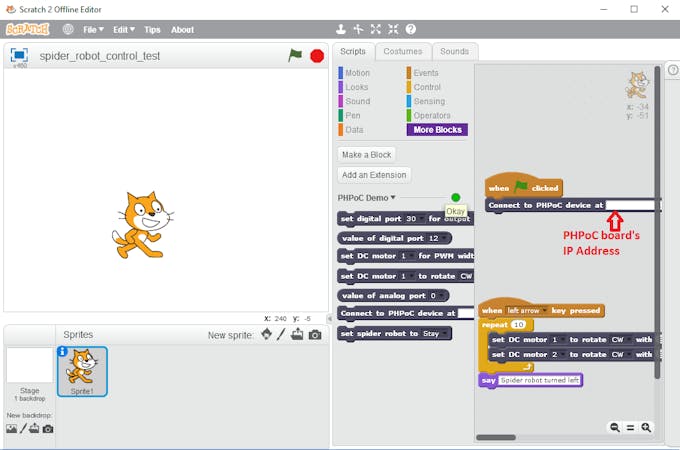680x450 pixels.
Task: Click the Add an Extension button
Action: (x=374, y=175)
